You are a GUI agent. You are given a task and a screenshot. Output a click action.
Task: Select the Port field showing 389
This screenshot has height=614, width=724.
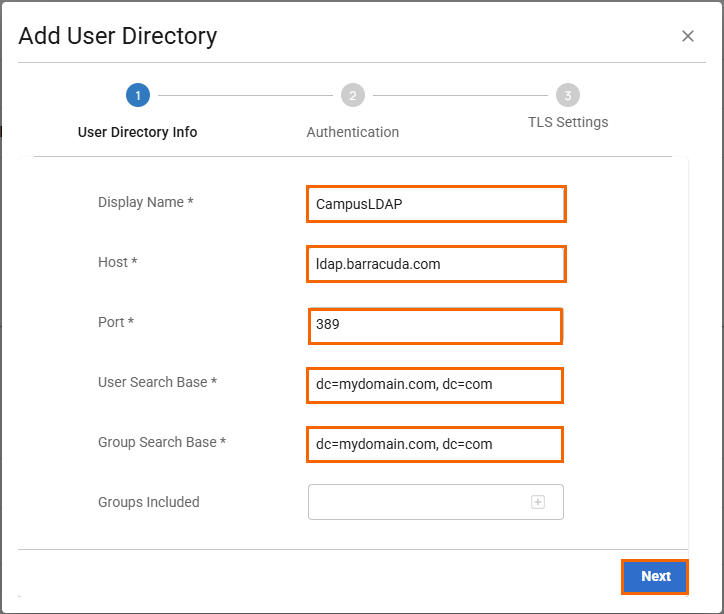pyautogui.click(x=435, y=325)
